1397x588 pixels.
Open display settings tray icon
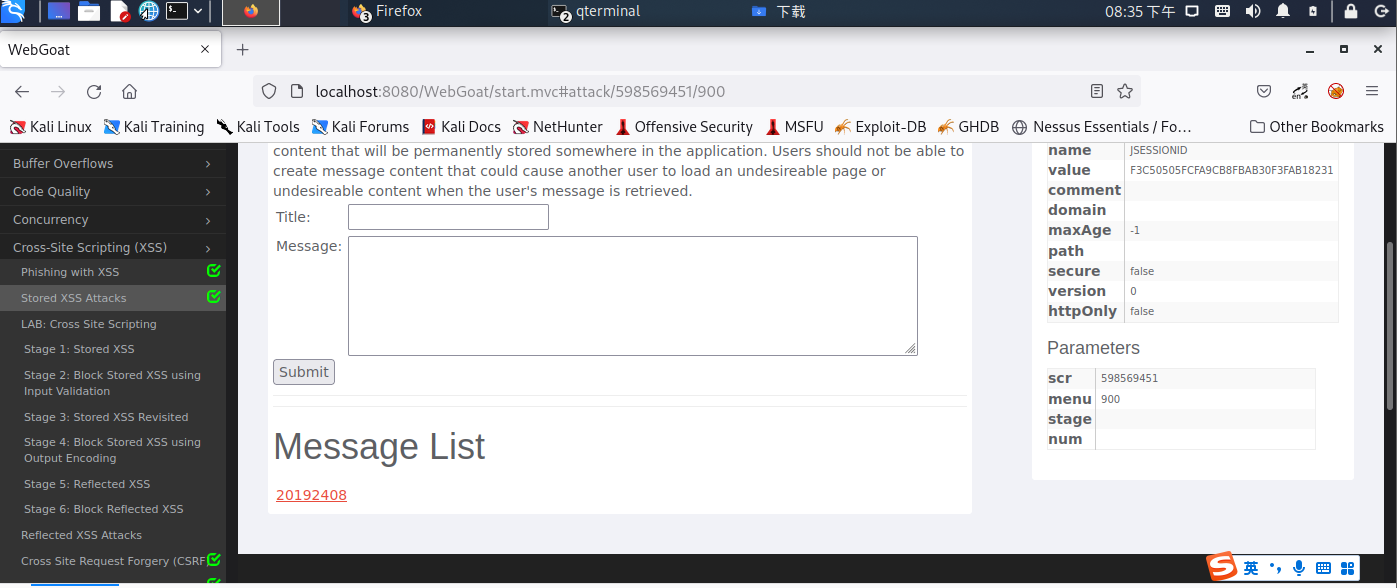point(1192,12)
